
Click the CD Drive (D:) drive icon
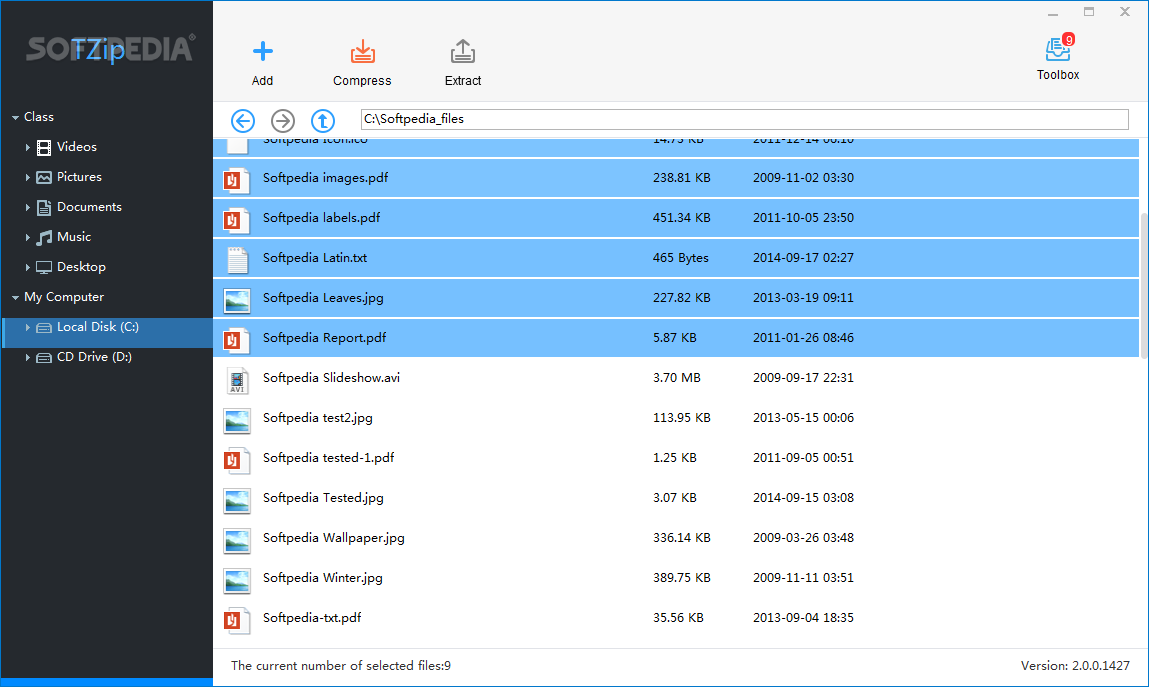44,357
